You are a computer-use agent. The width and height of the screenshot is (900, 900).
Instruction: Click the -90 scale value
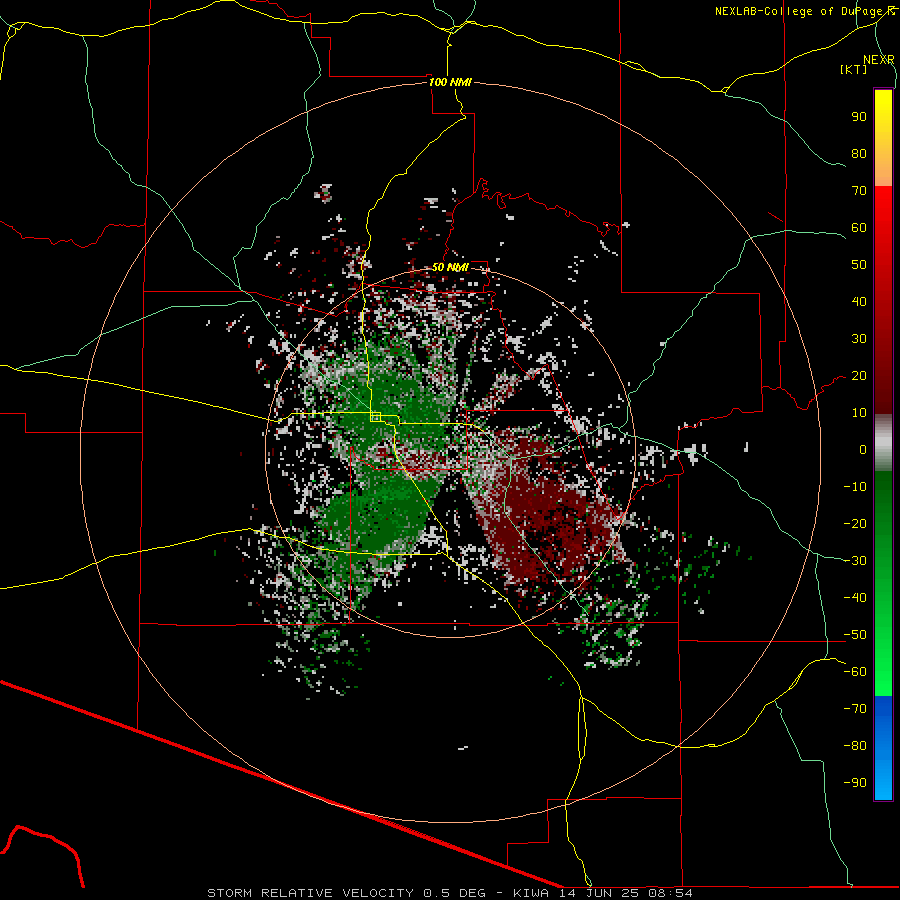(855, 783)
